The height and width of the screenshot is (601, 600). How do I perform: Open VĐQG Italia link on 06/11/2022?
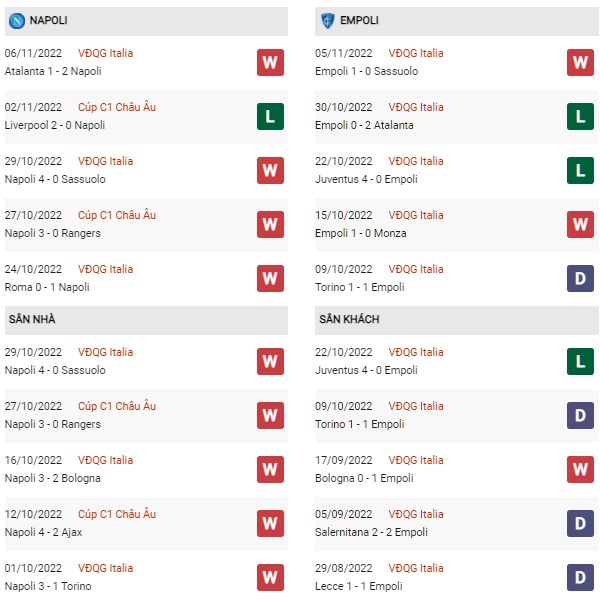[105, 53]
